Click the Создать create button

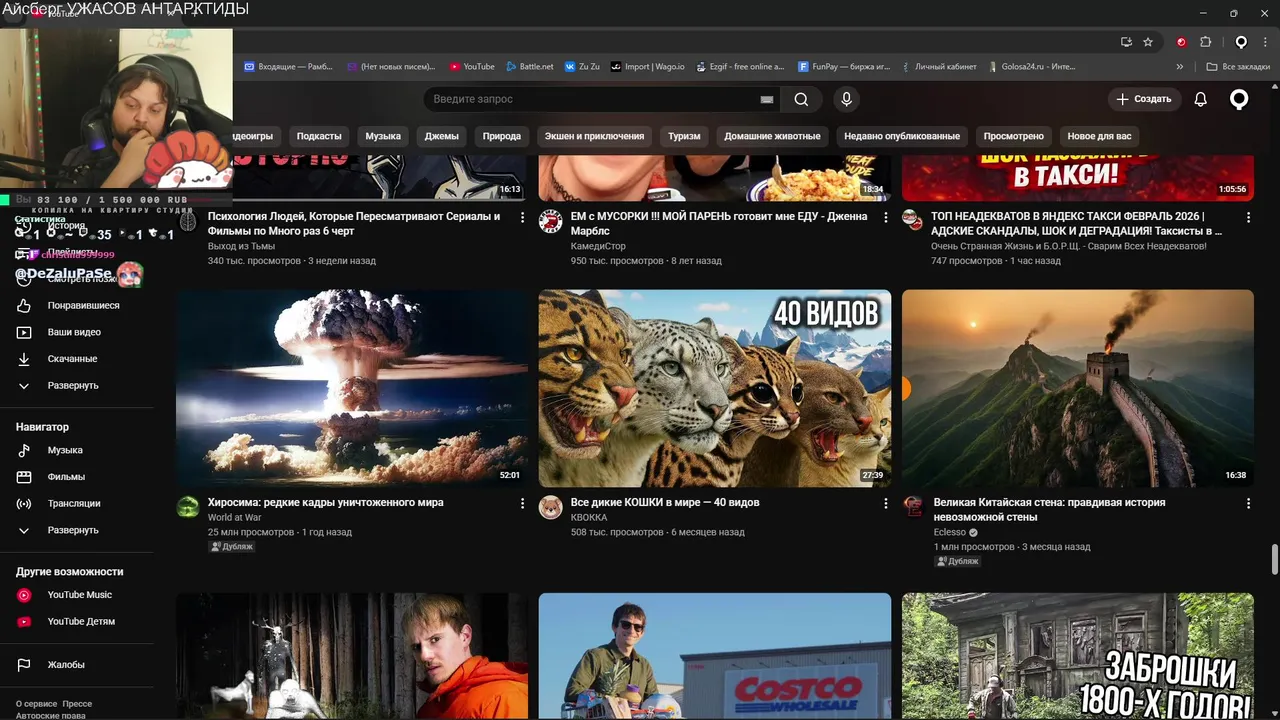click(1144, 99)
